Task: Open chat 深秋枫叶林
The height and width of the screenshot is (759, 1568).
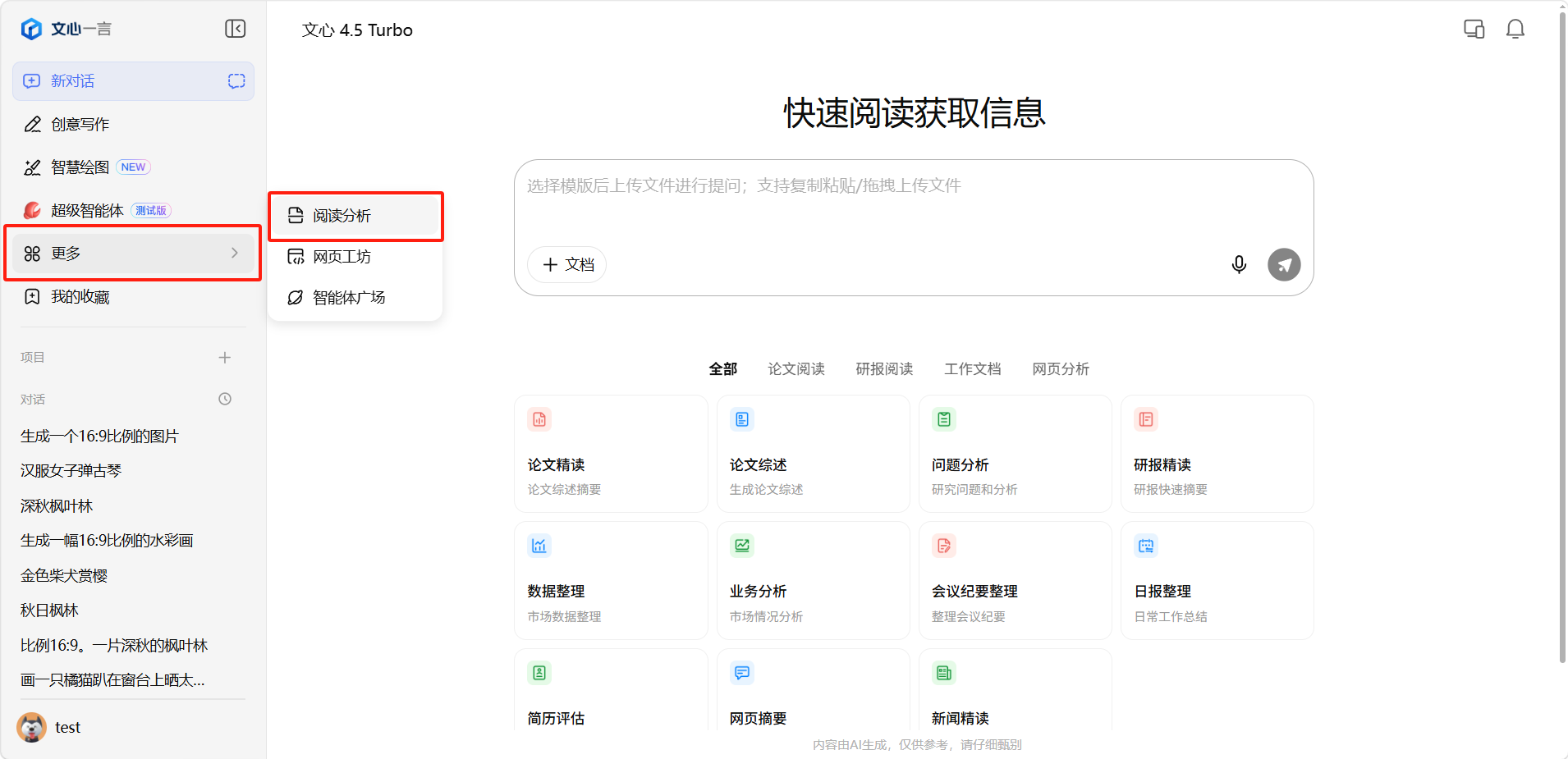Action: [x=57, y=506]
